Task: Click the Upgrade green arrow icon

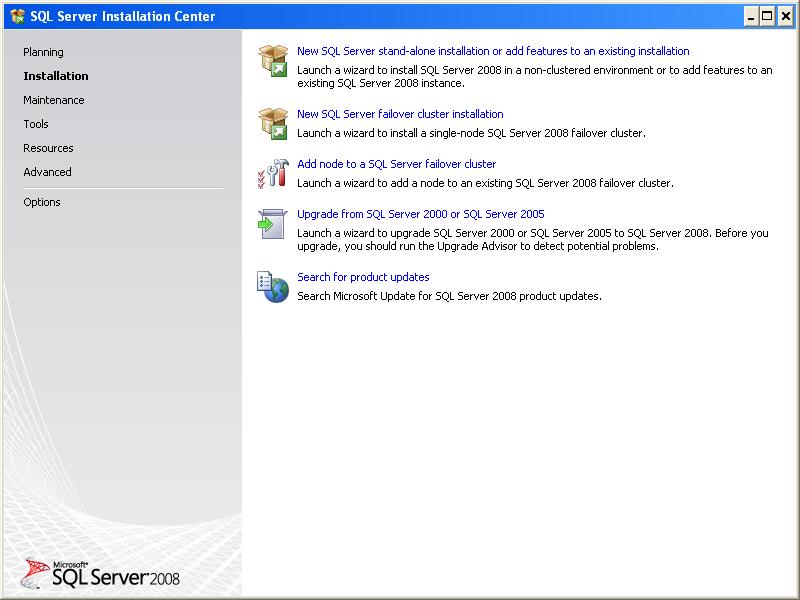Action: click(x=273, y=223)
